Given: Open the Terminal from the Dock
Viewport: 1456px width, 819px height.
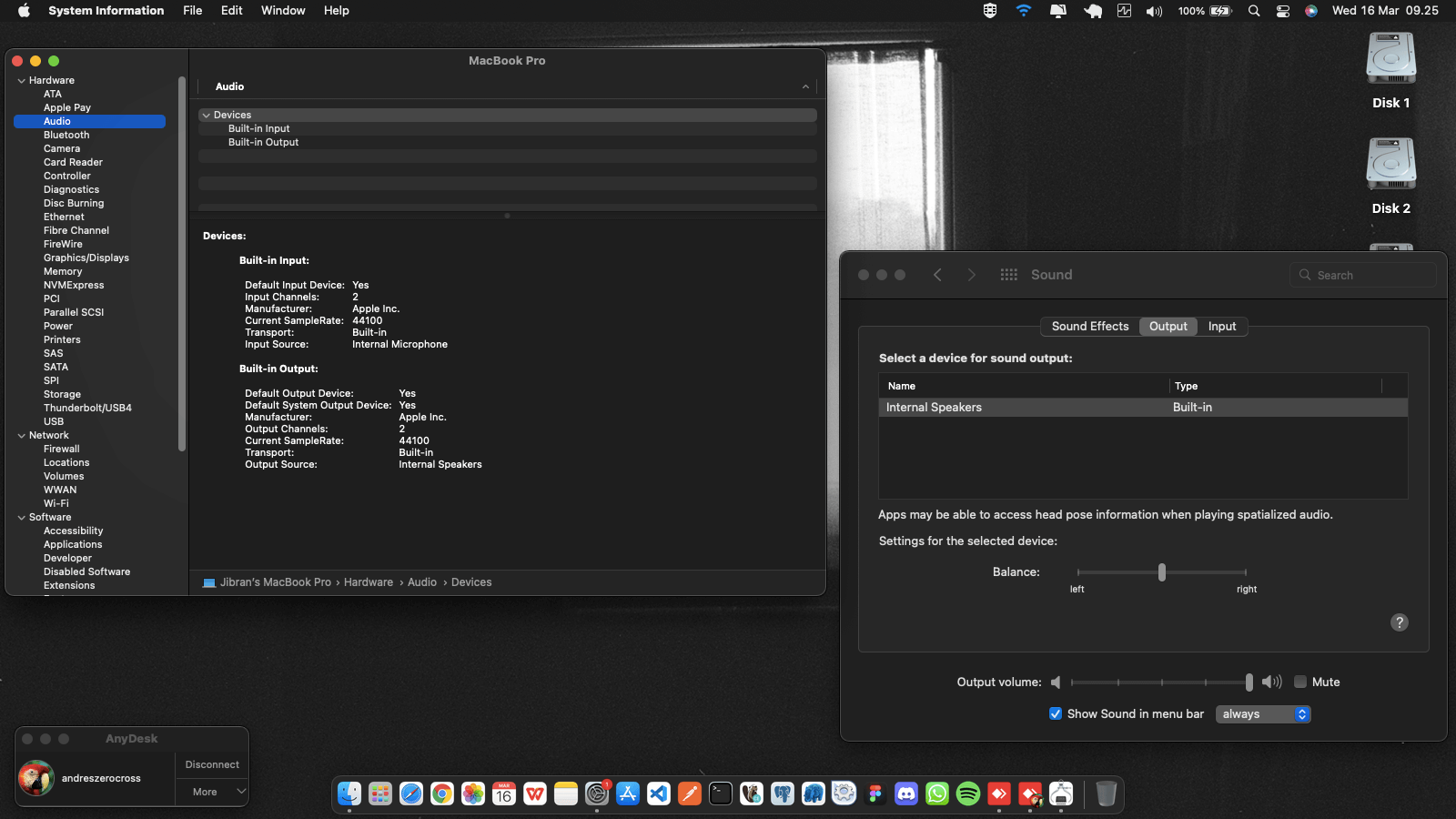Looking at the screenshot, I should (x=720, y=794).
